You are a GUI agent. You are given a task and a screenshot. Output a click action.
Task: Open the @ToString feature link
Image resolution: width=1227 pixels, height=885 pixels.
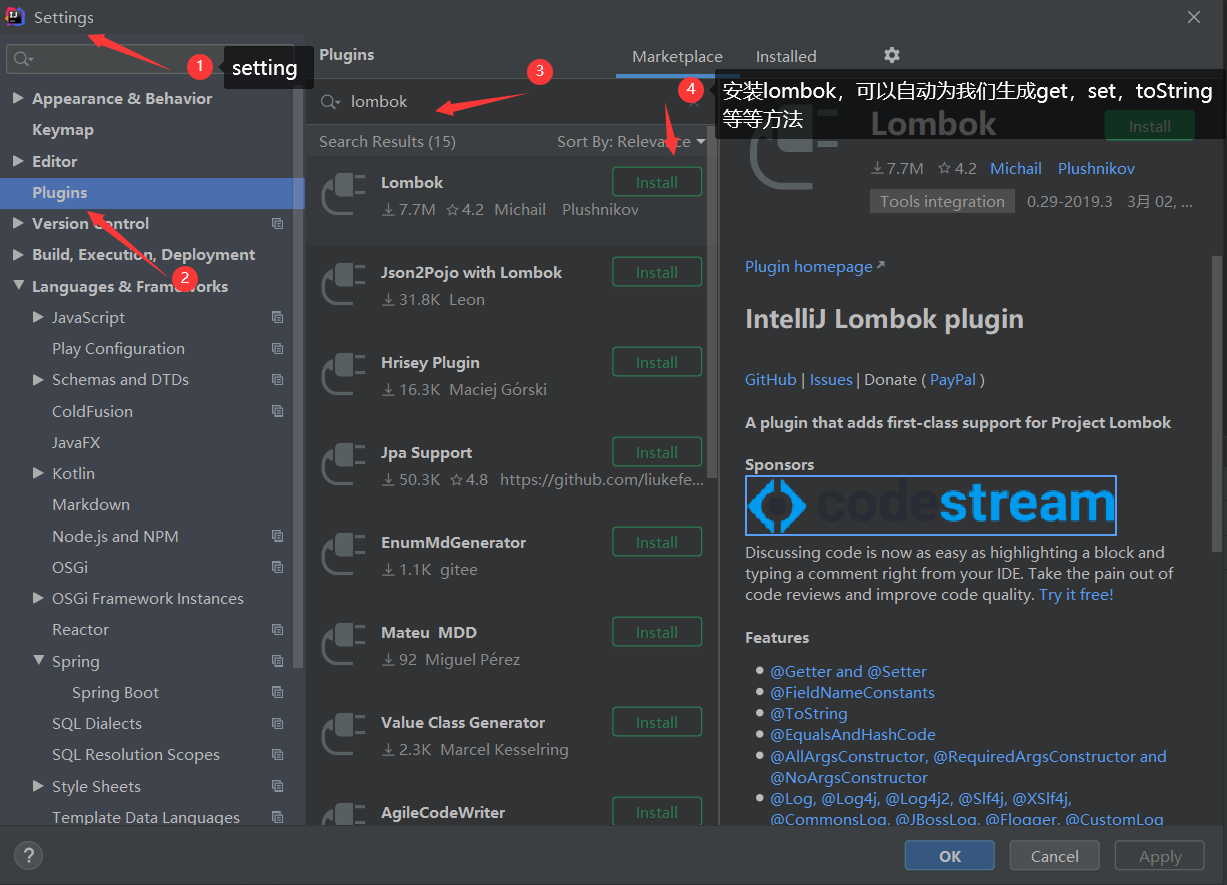pos(809,714)
